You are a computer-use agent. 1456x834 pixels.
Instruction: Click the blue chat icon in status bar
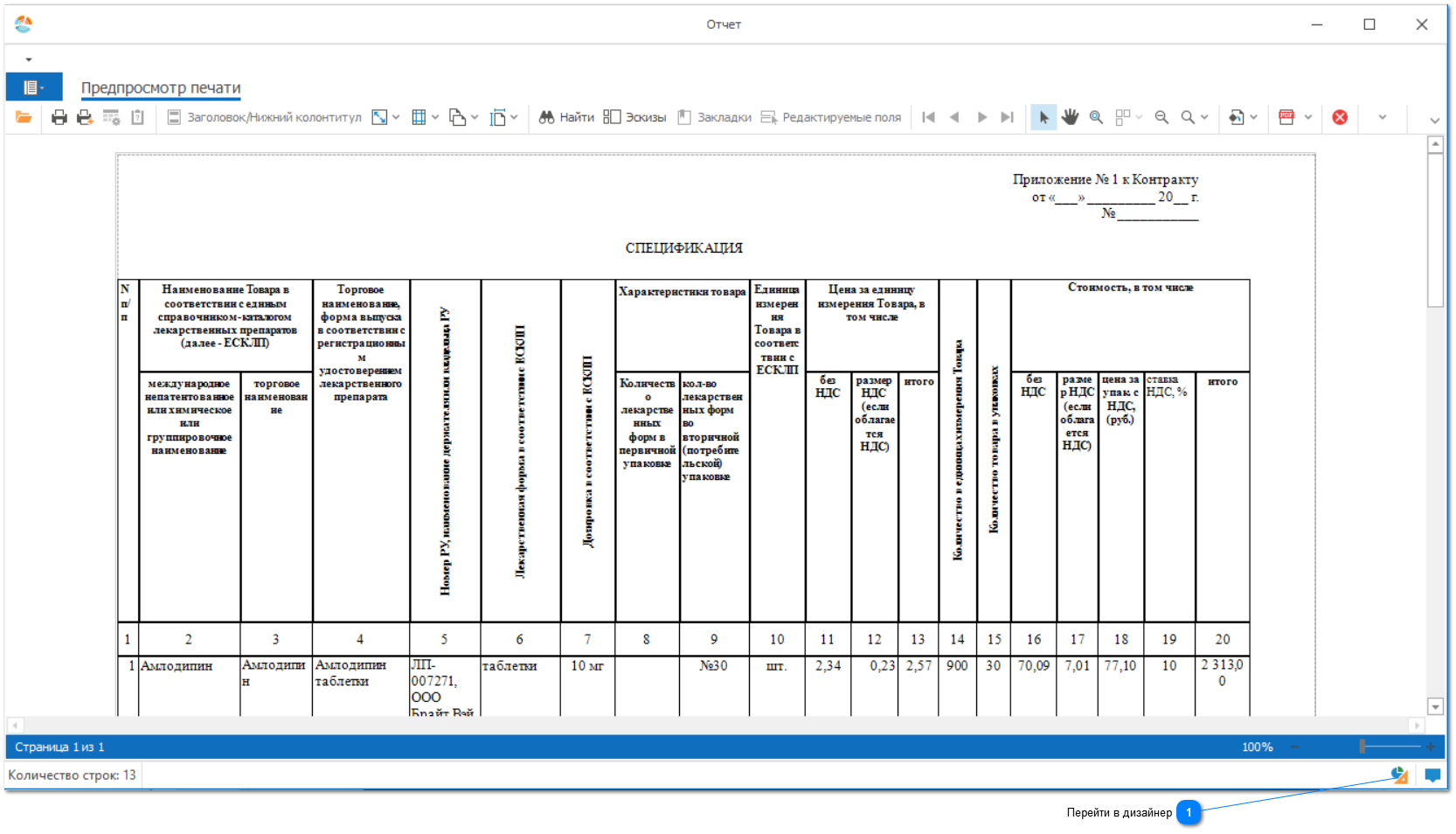(1432, 775)
